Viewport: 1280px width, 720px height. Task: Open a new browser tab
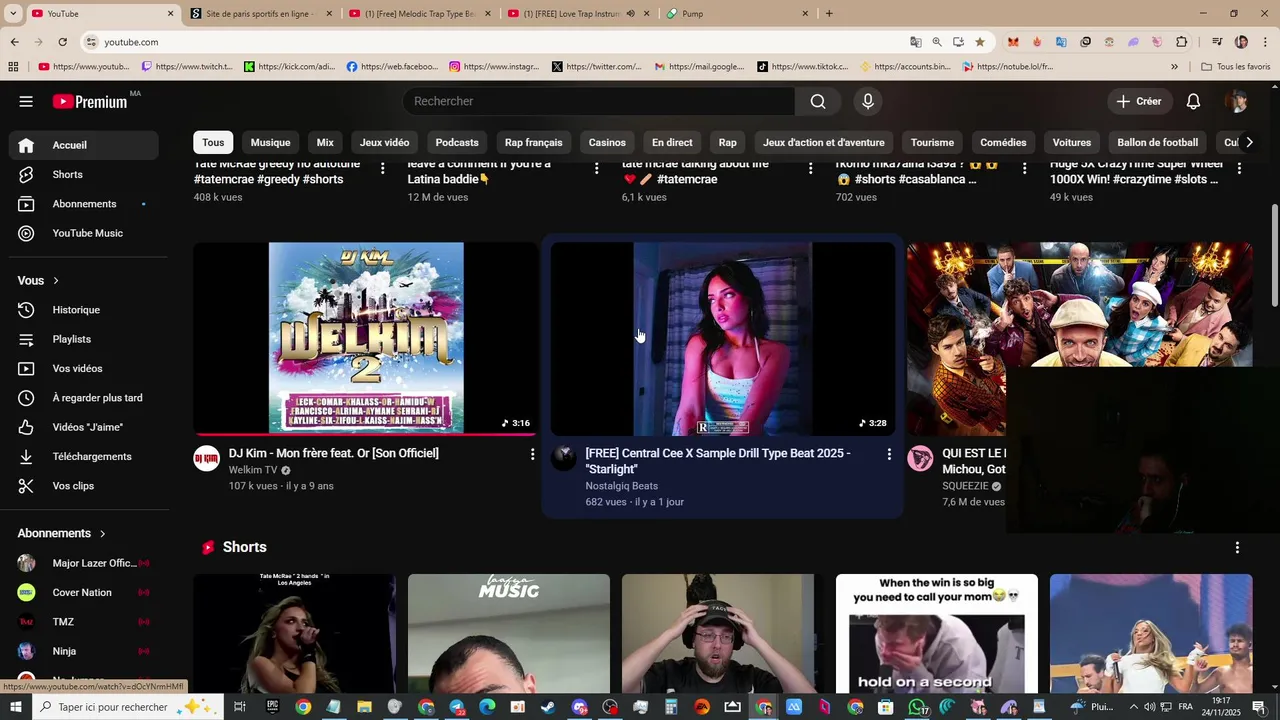click(x=829, y=13)
